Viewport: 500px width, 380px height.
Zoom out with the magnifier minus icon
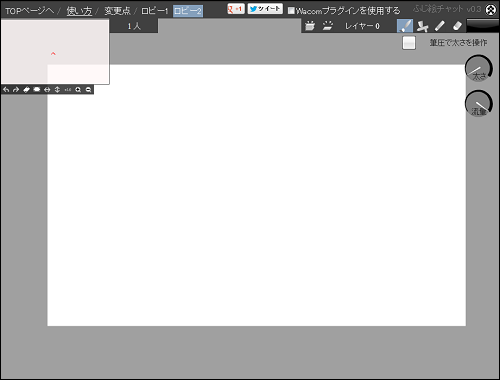pyautogui.click(x=88, y=90)
